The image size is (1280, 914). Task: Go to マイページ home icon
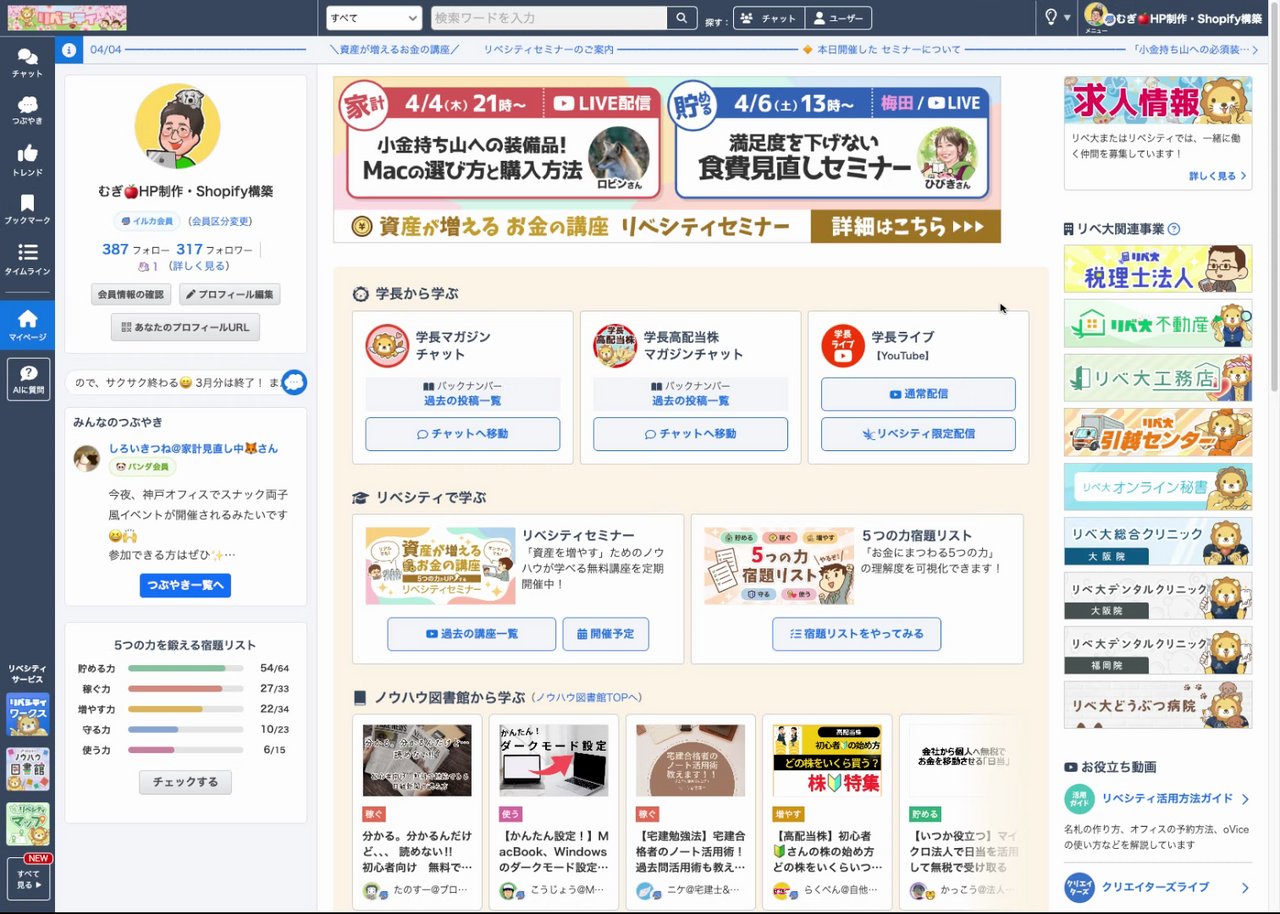click(27, 325)
